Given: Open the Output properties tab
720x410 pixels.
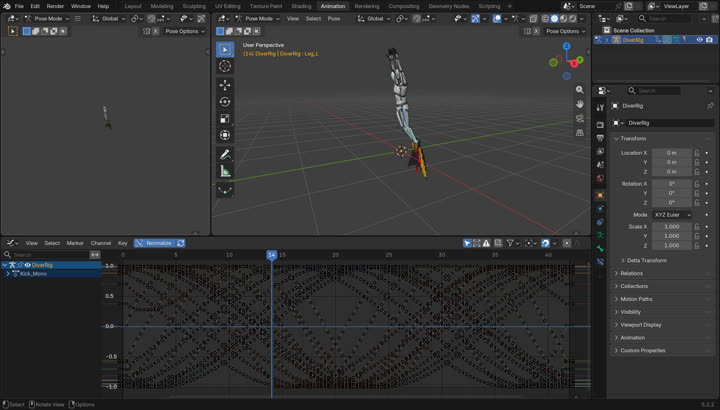Looking at the screenshot, I should (600, 138).
